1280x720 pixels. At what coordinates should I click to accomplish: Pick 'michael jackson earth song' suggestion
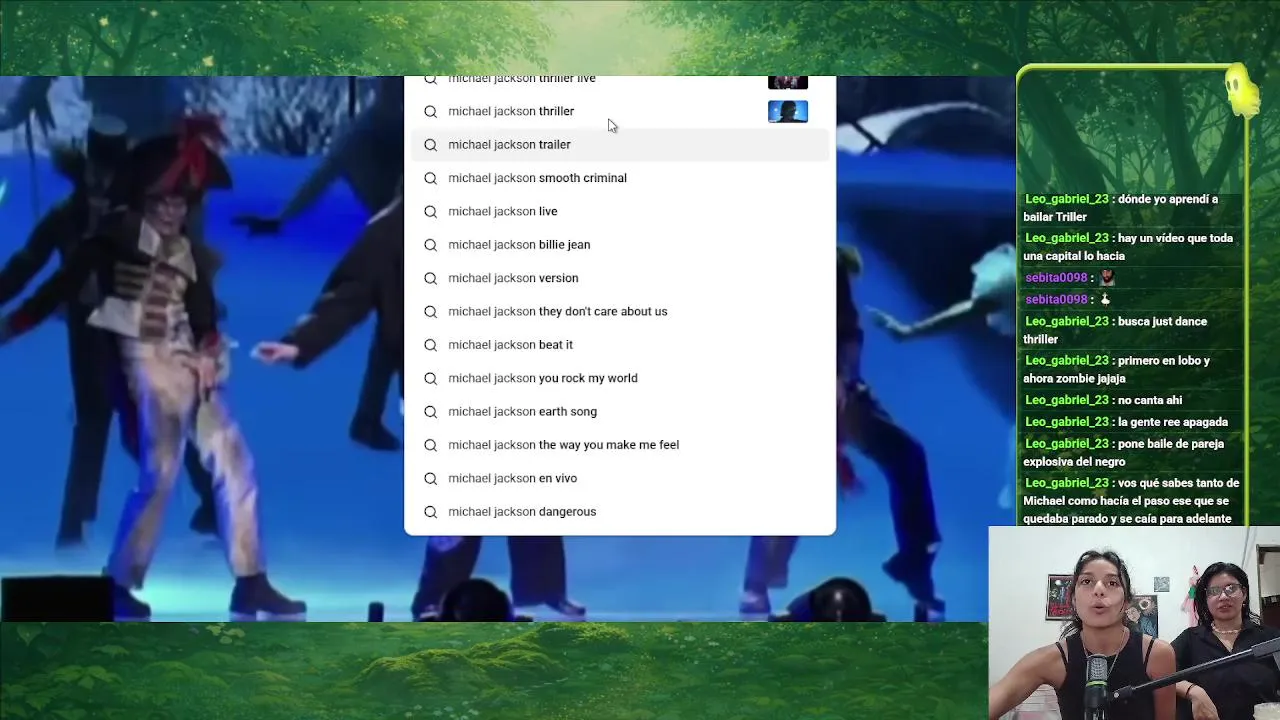click(620, 411)
